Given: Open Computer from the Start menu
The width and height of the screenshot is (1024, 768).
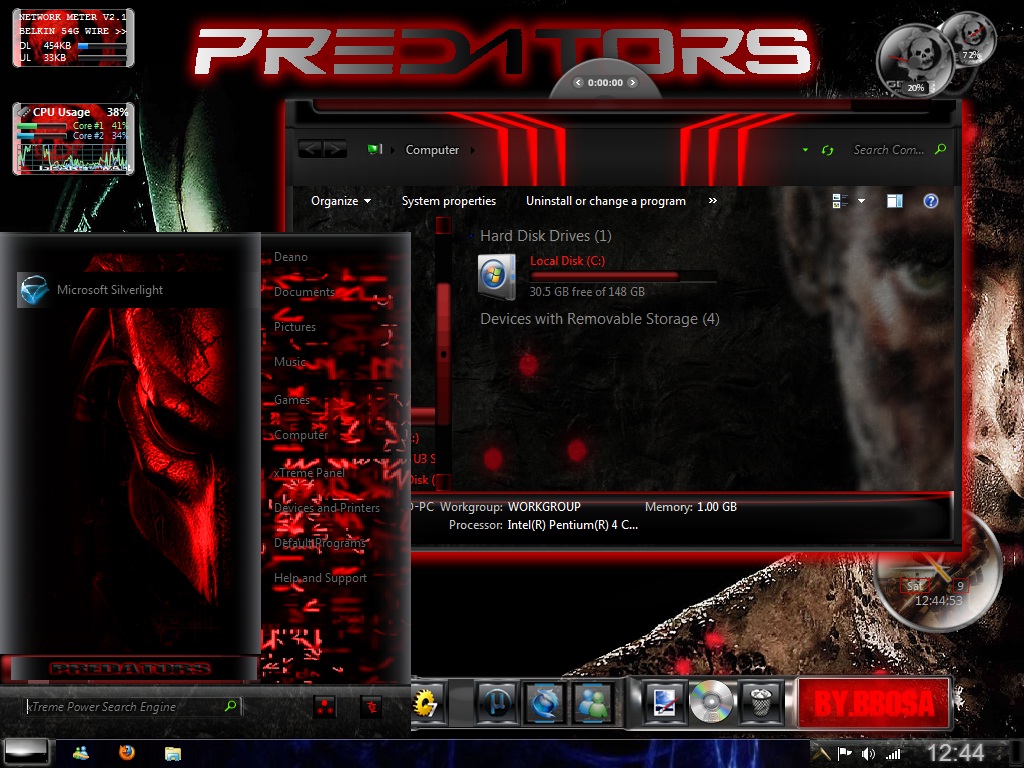Looking at the screenshot, I should (x=301, y=434).
